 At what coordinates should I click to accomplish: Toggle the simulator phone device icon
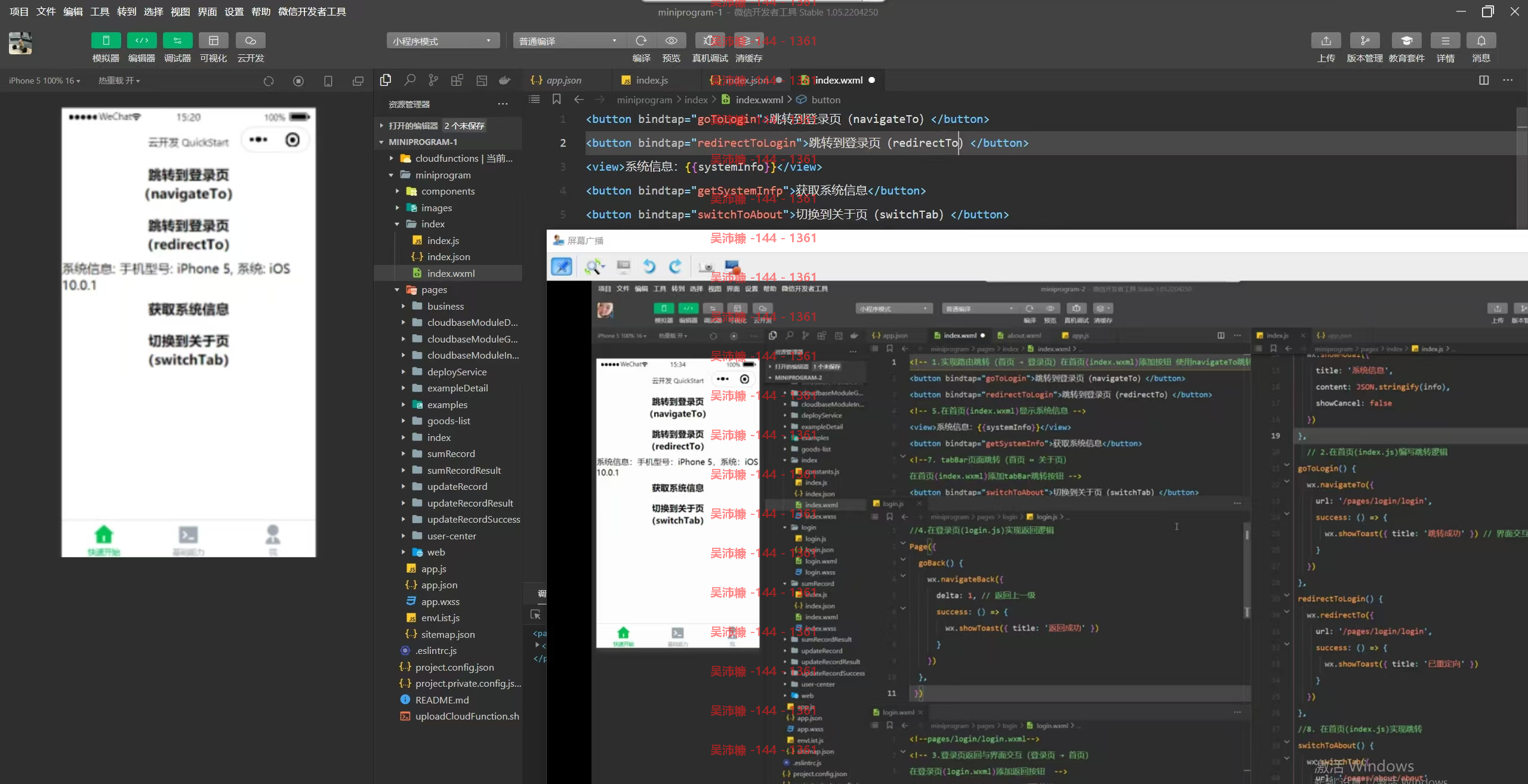[328, 81]
